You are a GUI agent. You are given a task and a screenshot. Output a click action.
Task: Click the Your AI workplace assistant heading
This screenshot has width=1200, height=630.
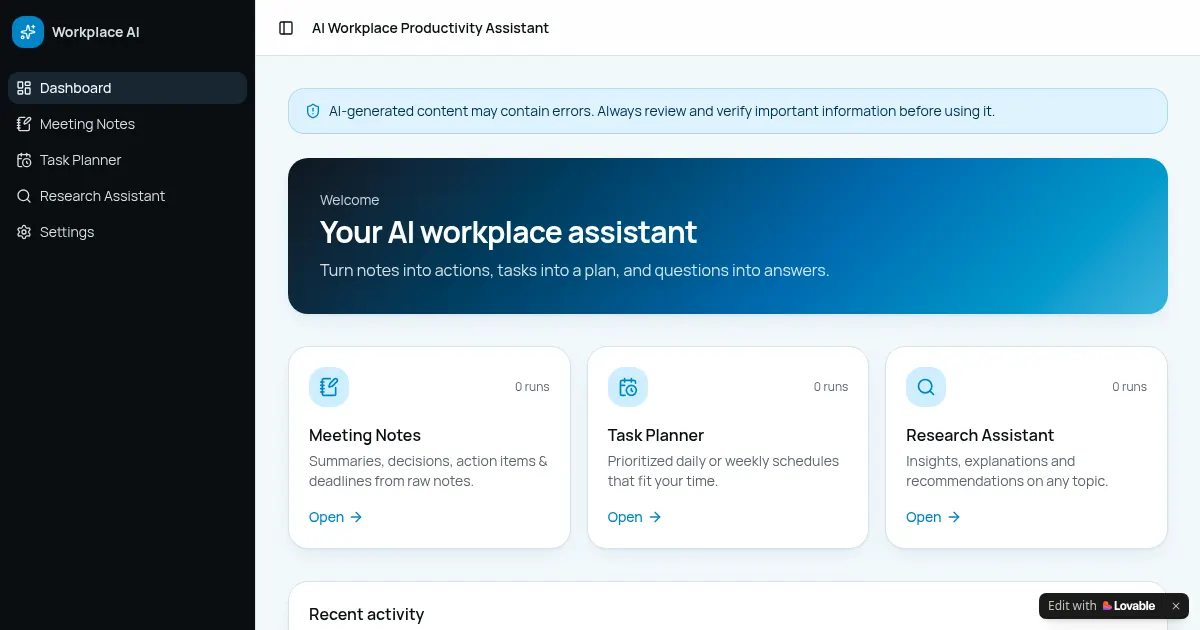(508, 232)
